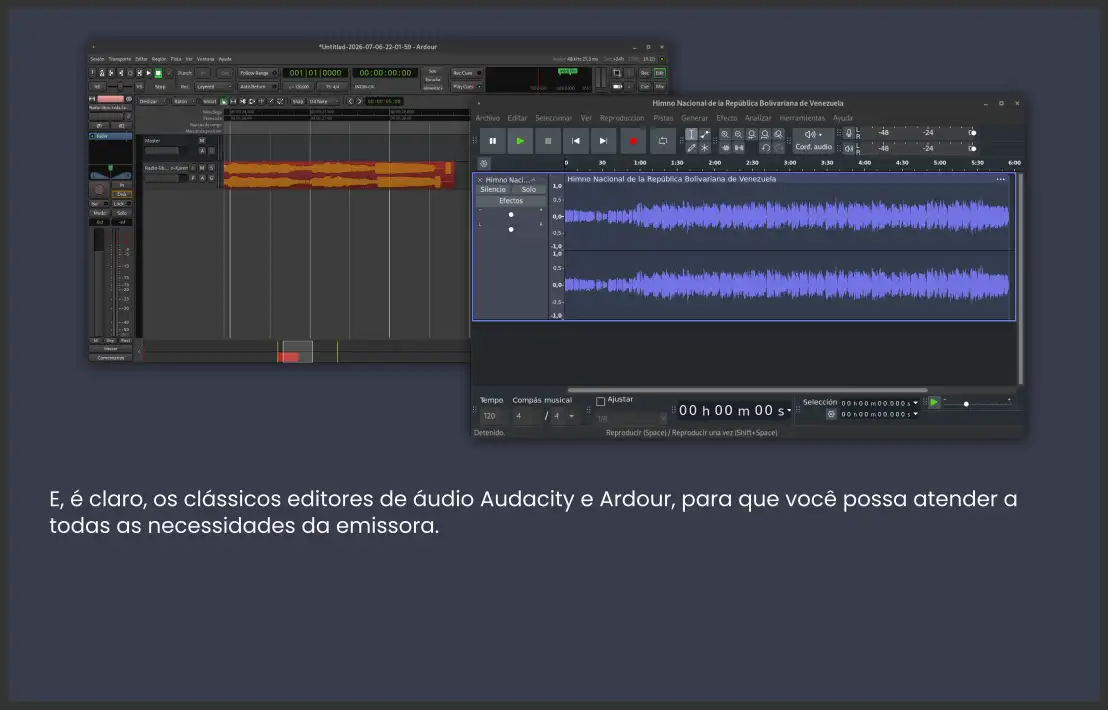Collapse the Himno Nacional track via caret
Viewport: 1108px width, 710px height.
point(534,180)
